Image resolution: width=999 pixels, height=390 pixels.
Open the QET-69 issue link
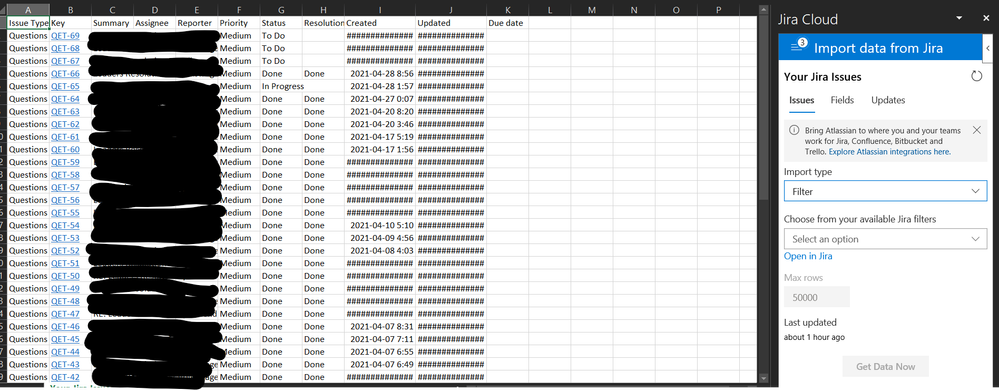click(65, 36)
